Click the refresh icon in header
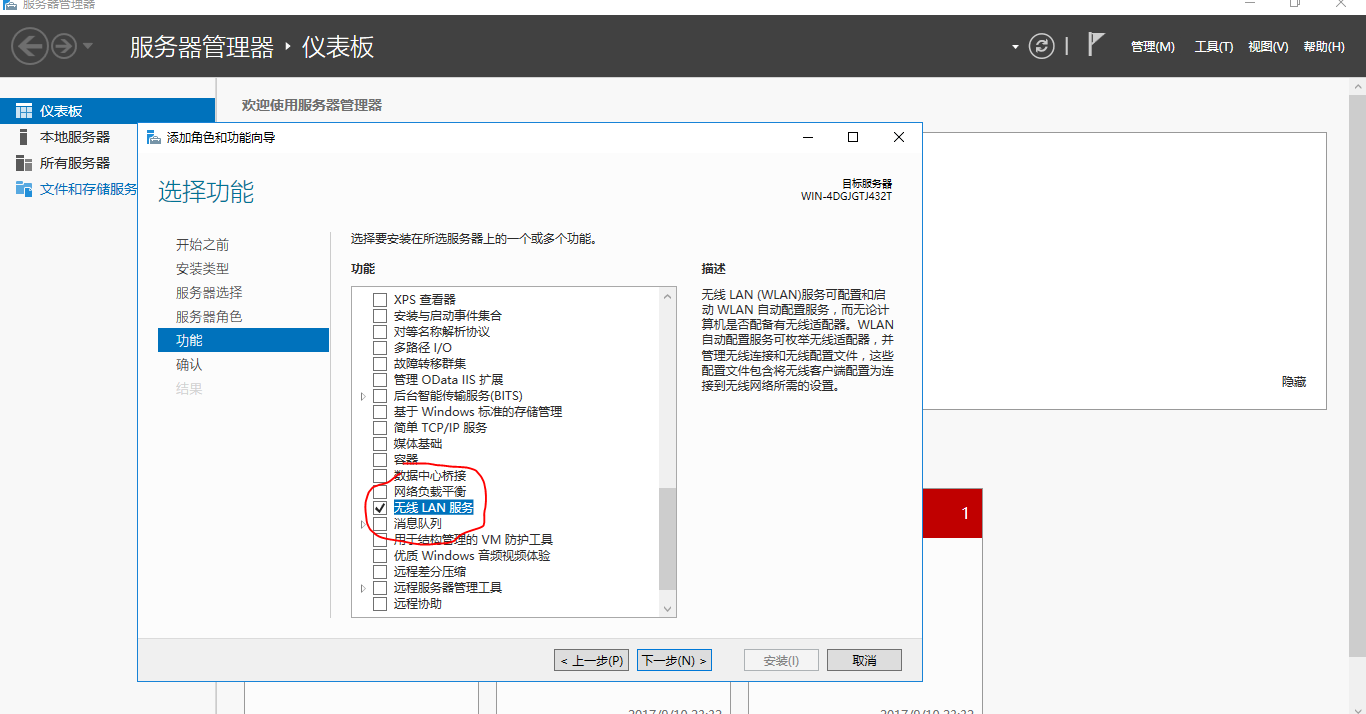This screenshot has height=714, width=1366. tap(1042, 46)
